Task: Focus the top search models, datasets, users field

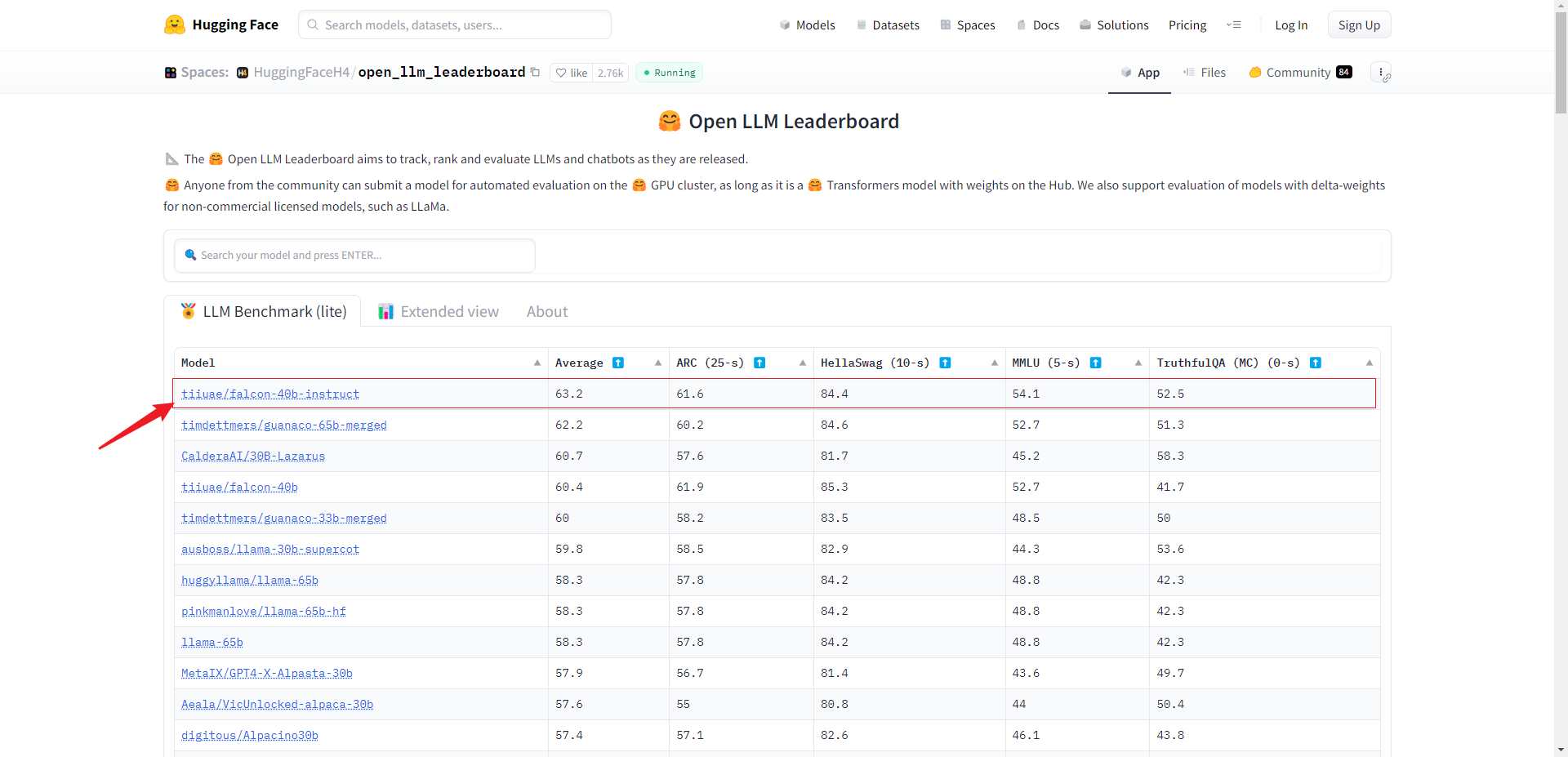Action: pyautogui.click(x=455, y=24)
